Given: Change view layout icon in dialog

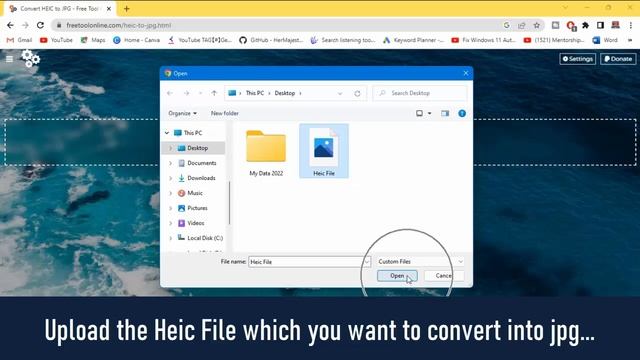Looking at the screenshot, I should pos(419,113).
